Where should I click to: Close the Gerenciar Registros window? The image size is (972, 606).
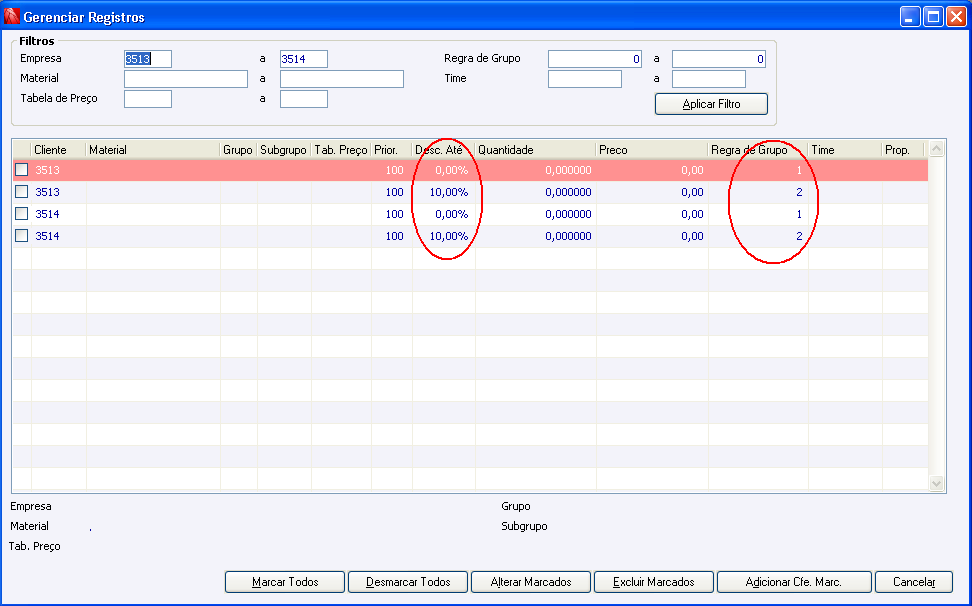(x=957, y=17)
